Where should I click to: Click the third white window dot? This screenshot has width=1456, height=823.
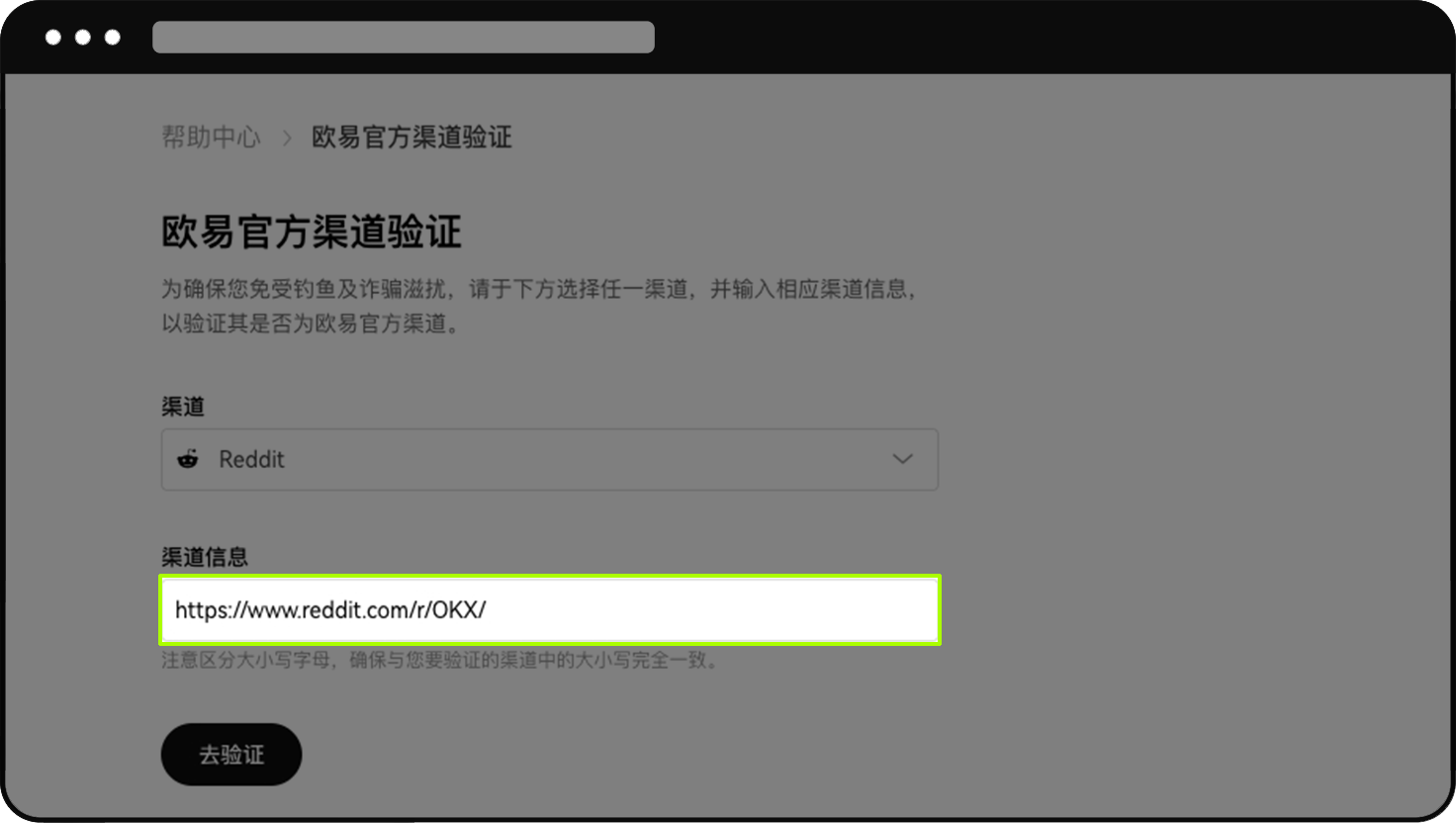113,38
